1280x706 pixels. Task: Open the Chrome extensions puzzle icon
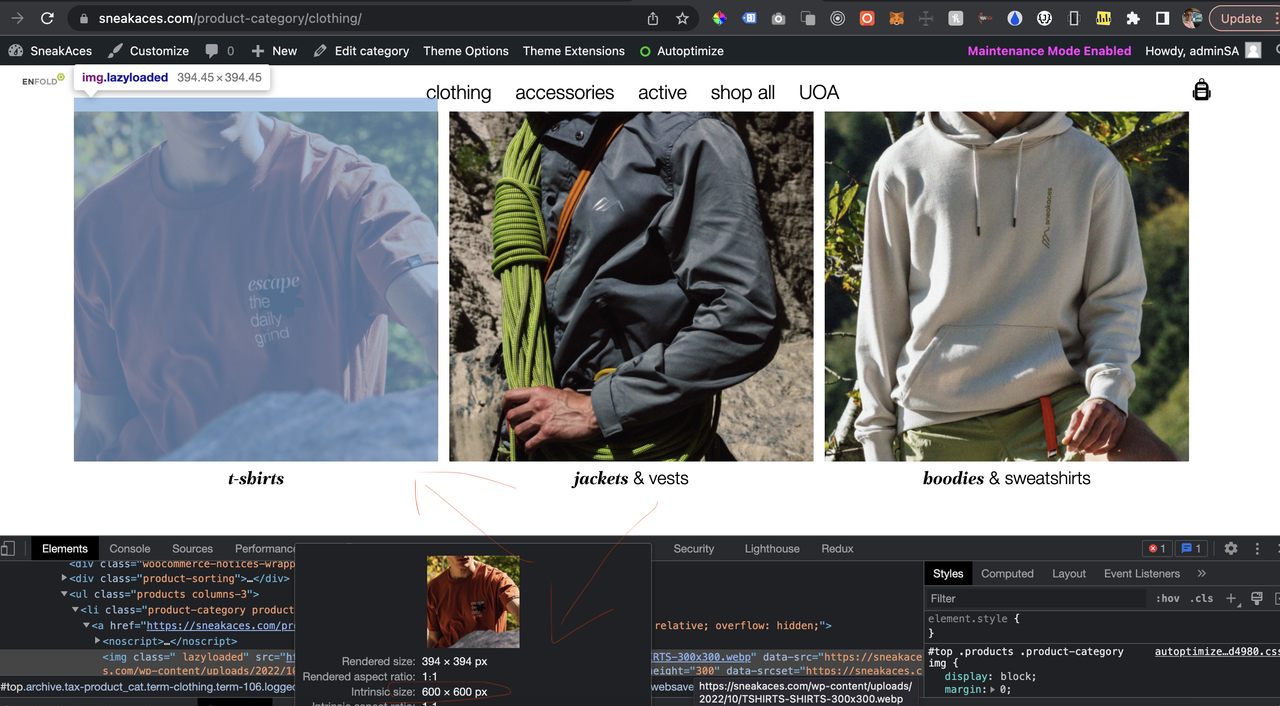click(x=1133, y=18)
